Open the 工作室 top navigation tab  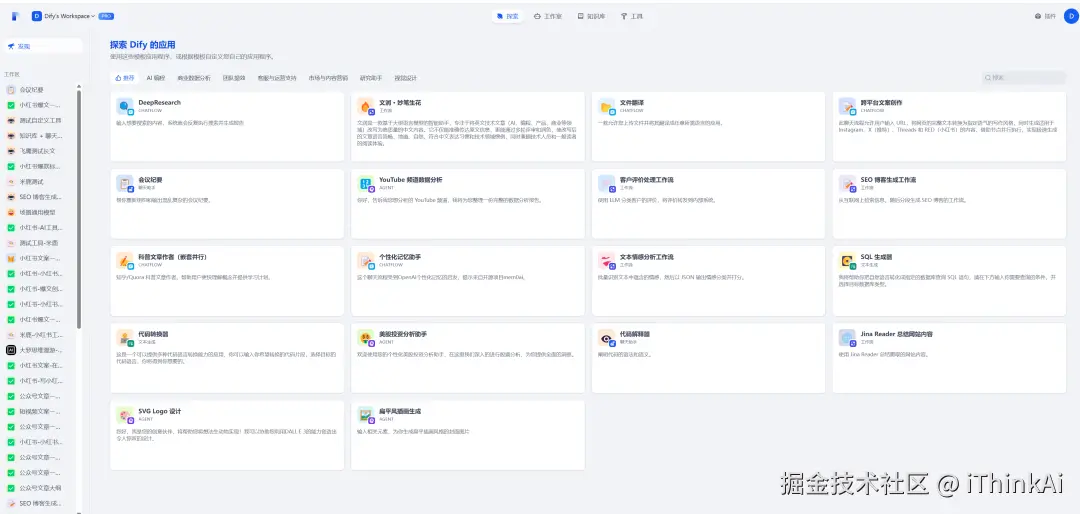548,16
